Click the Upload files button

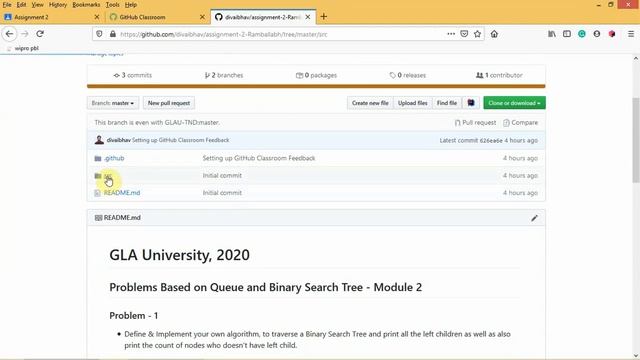[x=413, y=103]
